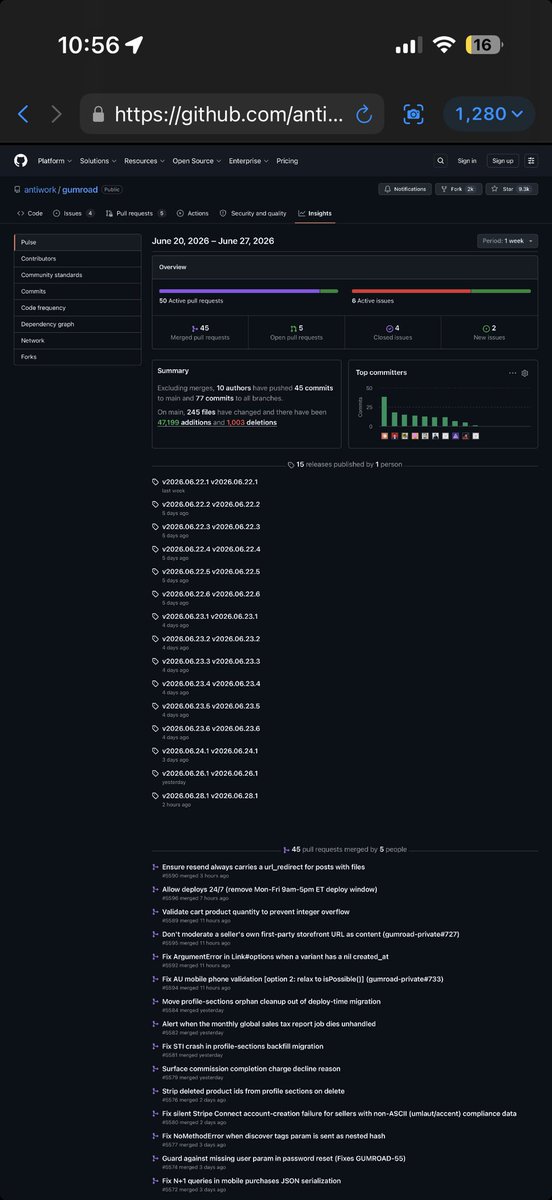Open the gumroad repository name link

[x=80, y=189]
